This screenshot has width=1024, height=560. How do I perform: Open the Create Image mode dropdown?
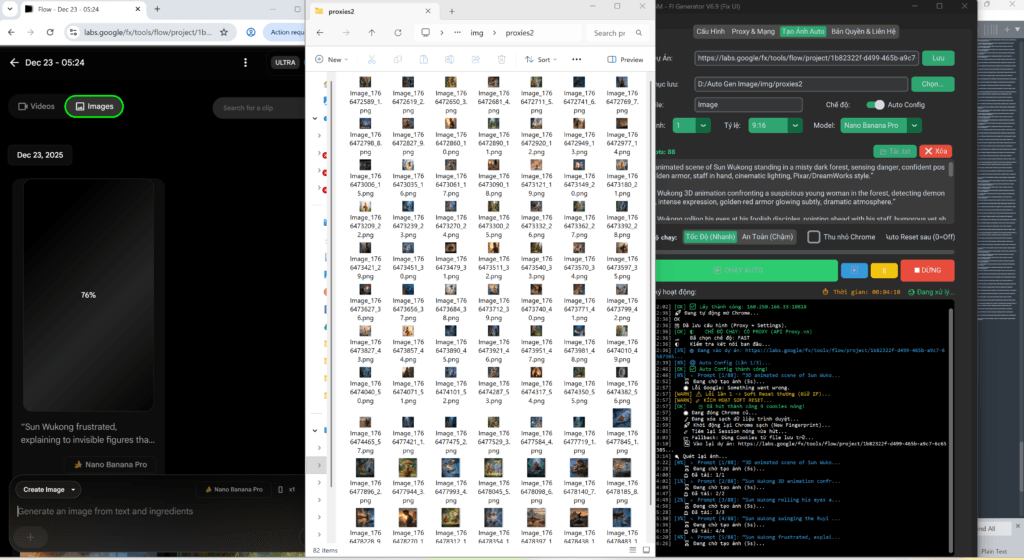pyautogui.click(x=49, y=490)
